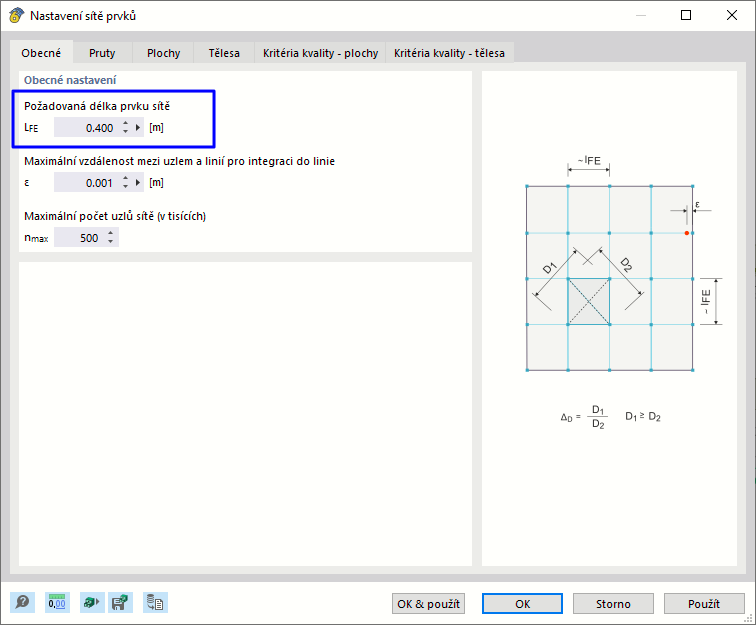Click the LFE value field 0.400
The image size is (756, 627).
click(86, 128)
